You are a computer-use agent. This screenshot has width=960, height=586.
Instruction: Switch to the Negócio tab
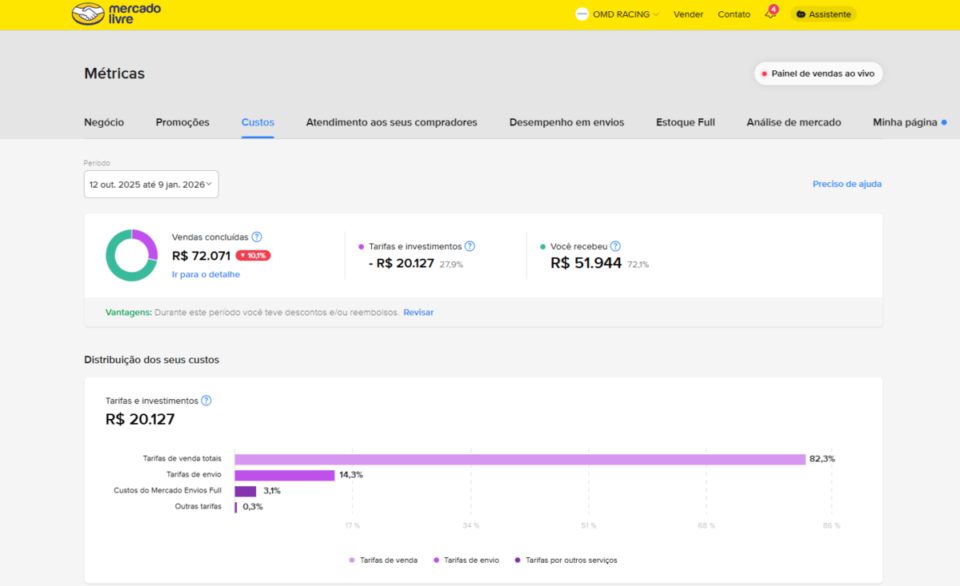click(x=104, y=122)
